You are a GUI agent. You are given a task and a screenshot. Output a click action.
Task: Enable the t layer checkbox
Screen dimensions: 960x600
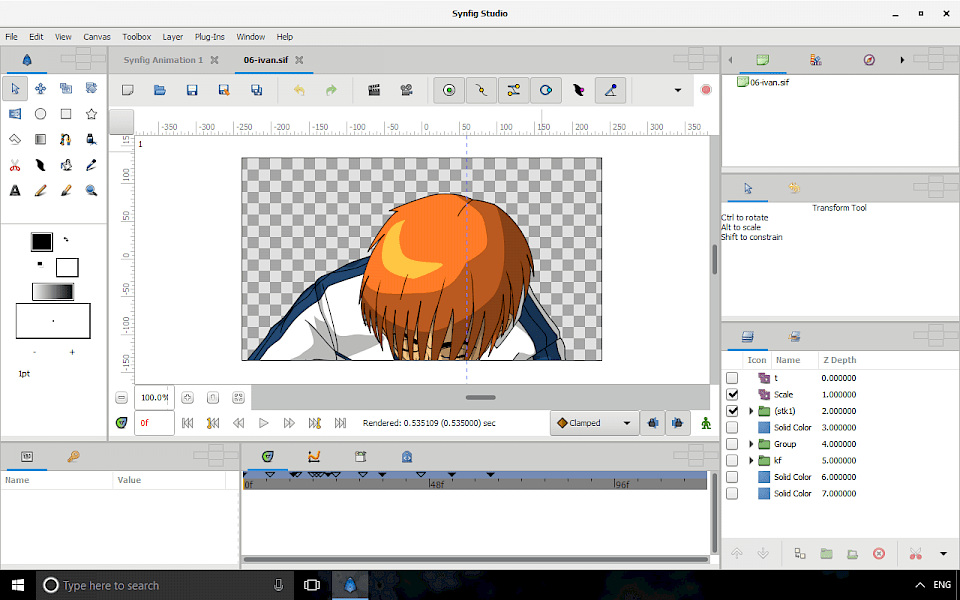coord(732,378)
